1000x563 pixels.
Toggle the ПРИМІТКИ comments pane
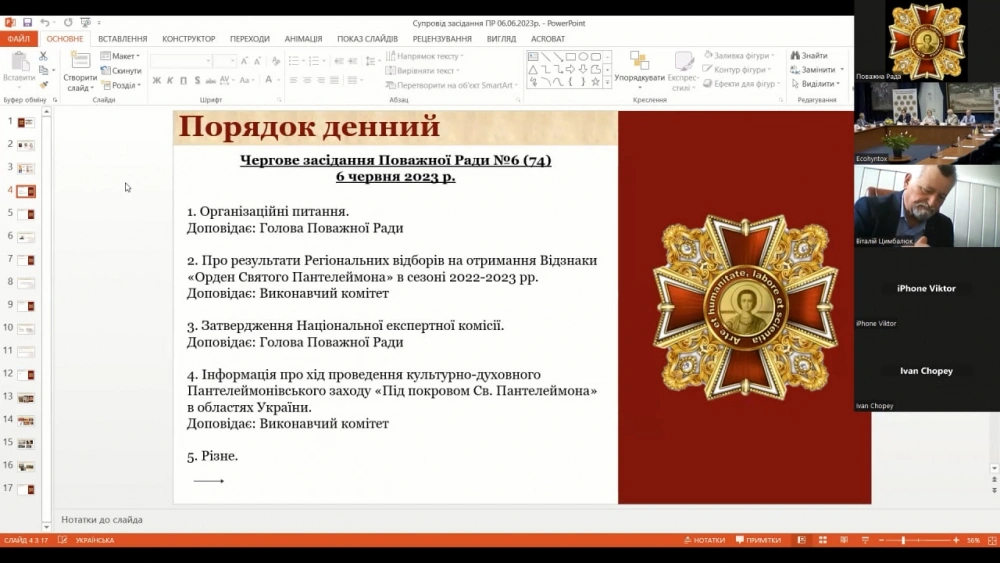(x=758, y=540)
